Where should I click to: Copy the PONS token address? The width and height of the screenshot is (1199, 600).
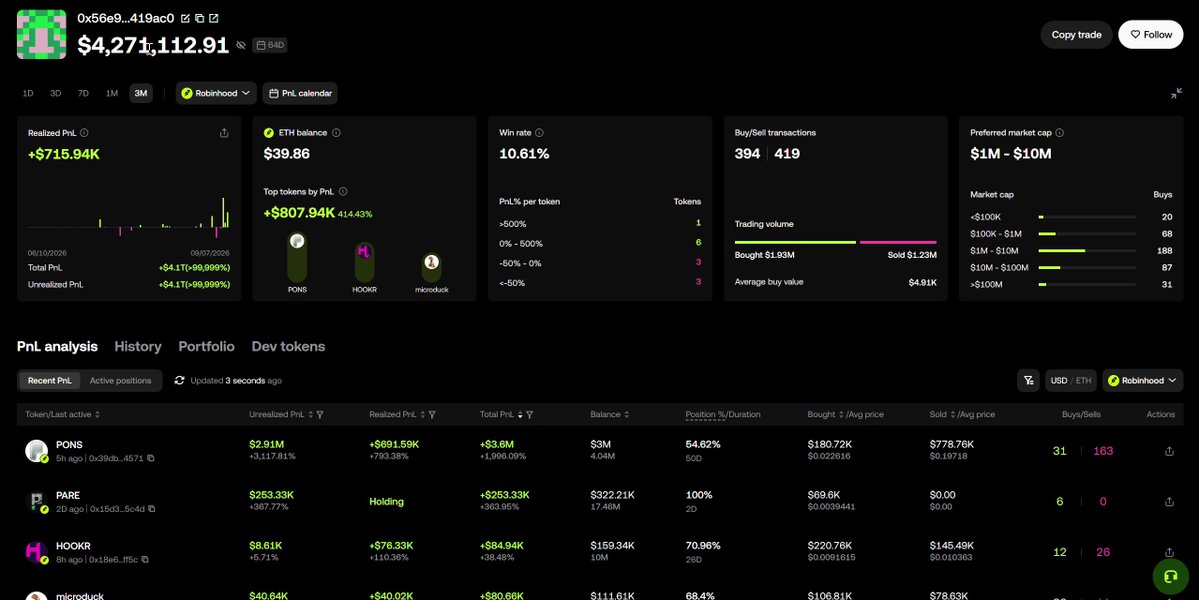click(151, 459)
